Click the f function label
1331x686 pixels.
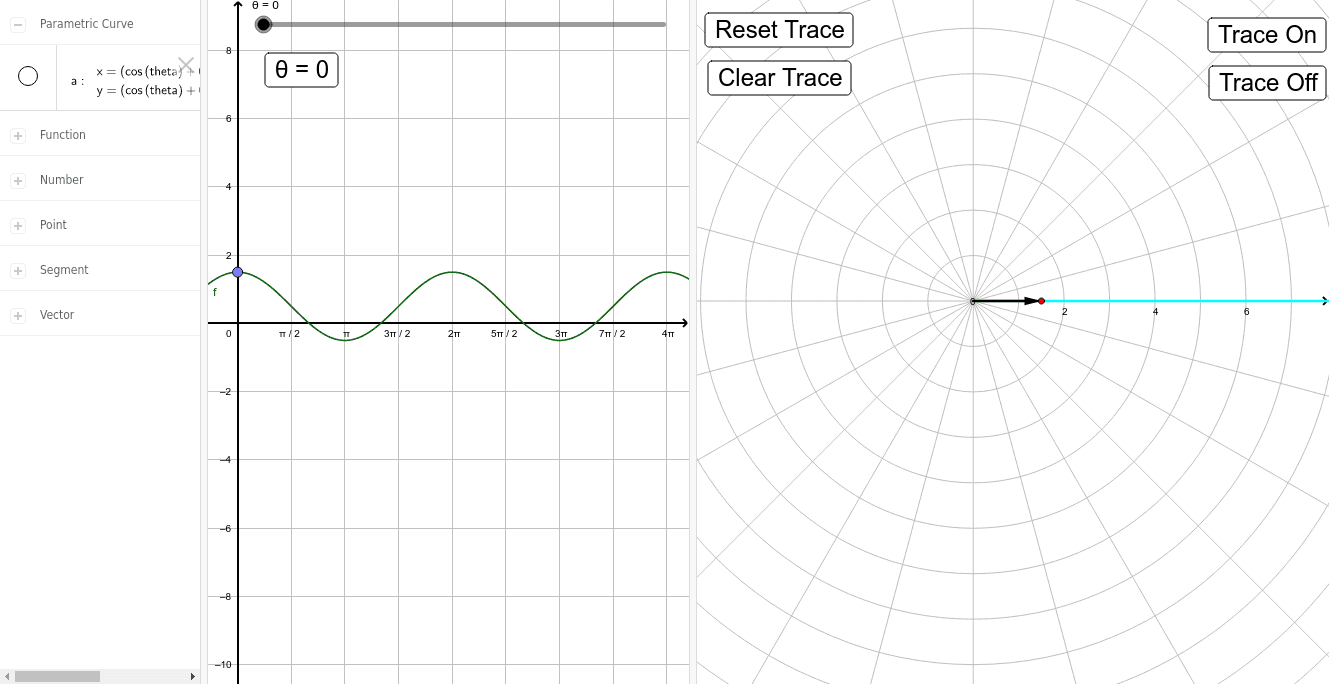pyautogui.click(x=215, y=292)
